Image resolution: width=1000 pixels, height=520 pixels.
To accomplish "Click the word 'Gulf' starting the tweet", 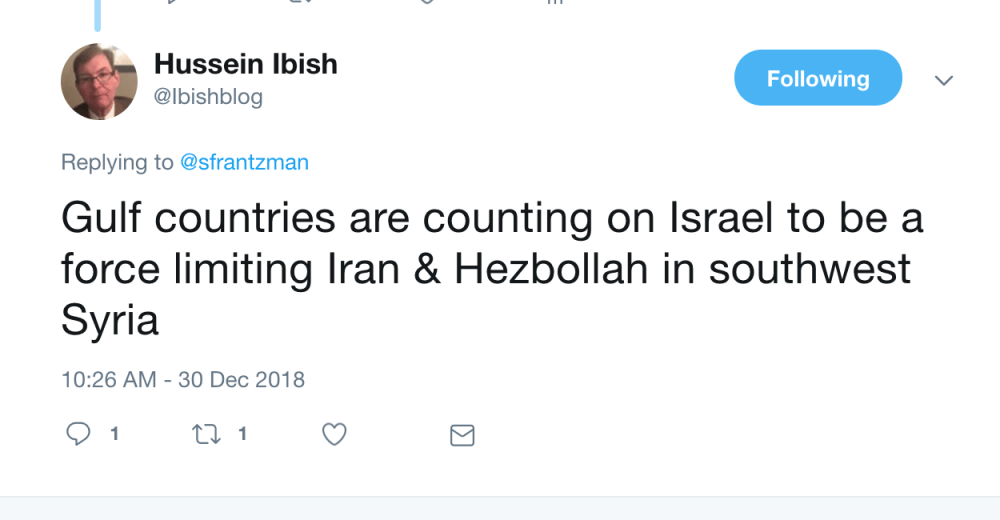I will [102, 217].
